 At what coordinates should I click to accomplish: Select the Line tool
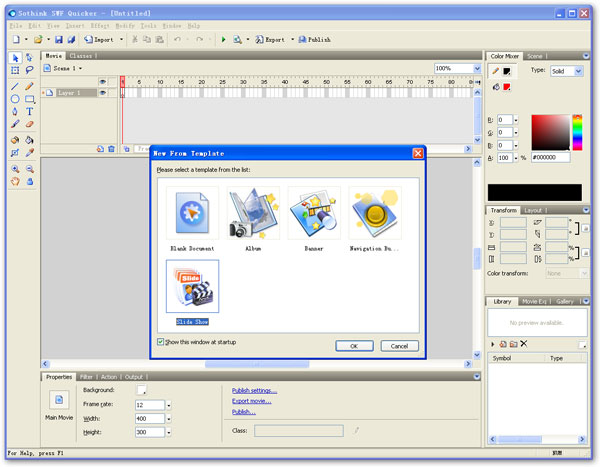15,86
